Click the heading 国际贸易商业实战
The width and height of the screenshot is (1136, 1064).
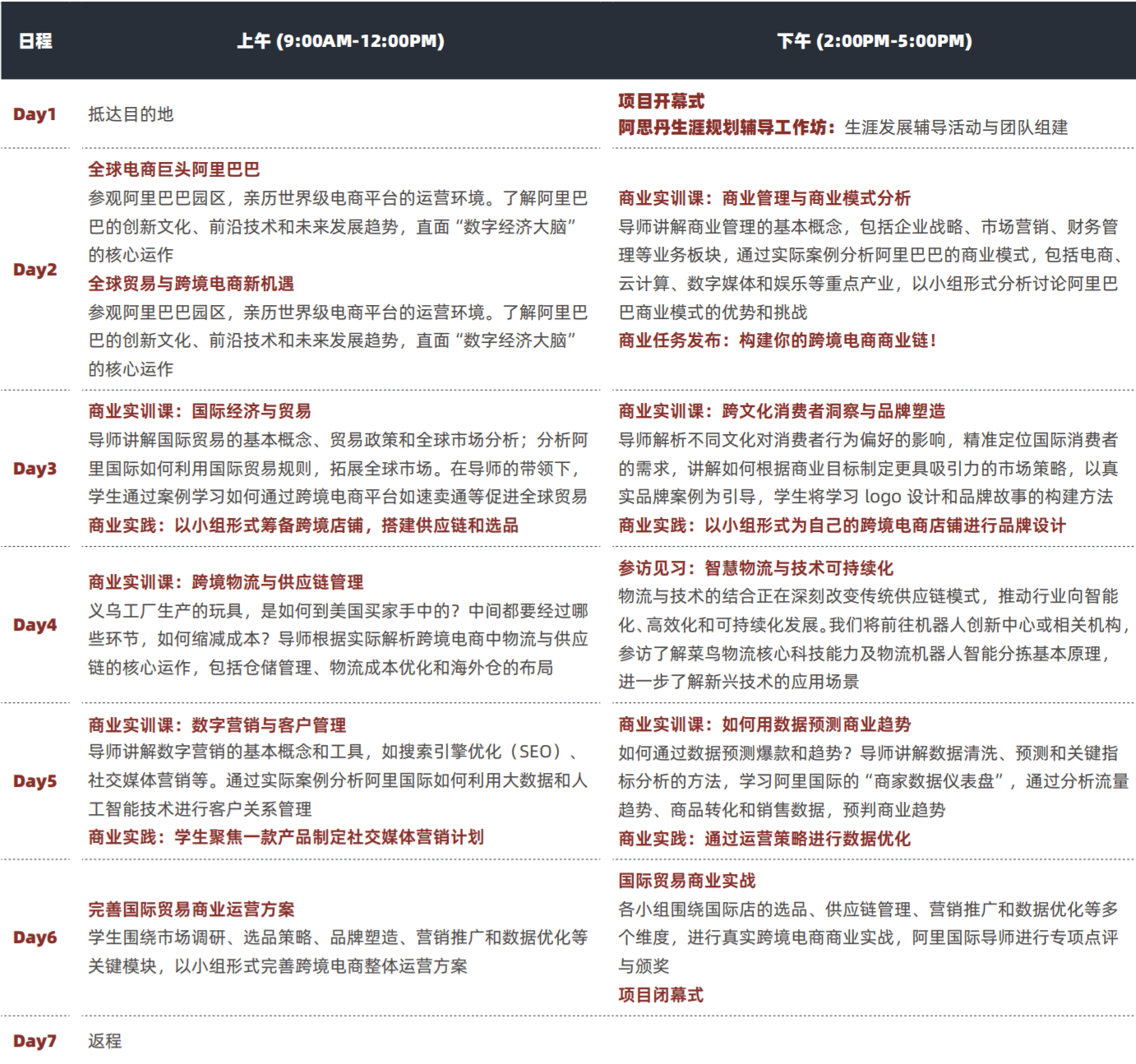pyautogui.click(x=687, y=881)
